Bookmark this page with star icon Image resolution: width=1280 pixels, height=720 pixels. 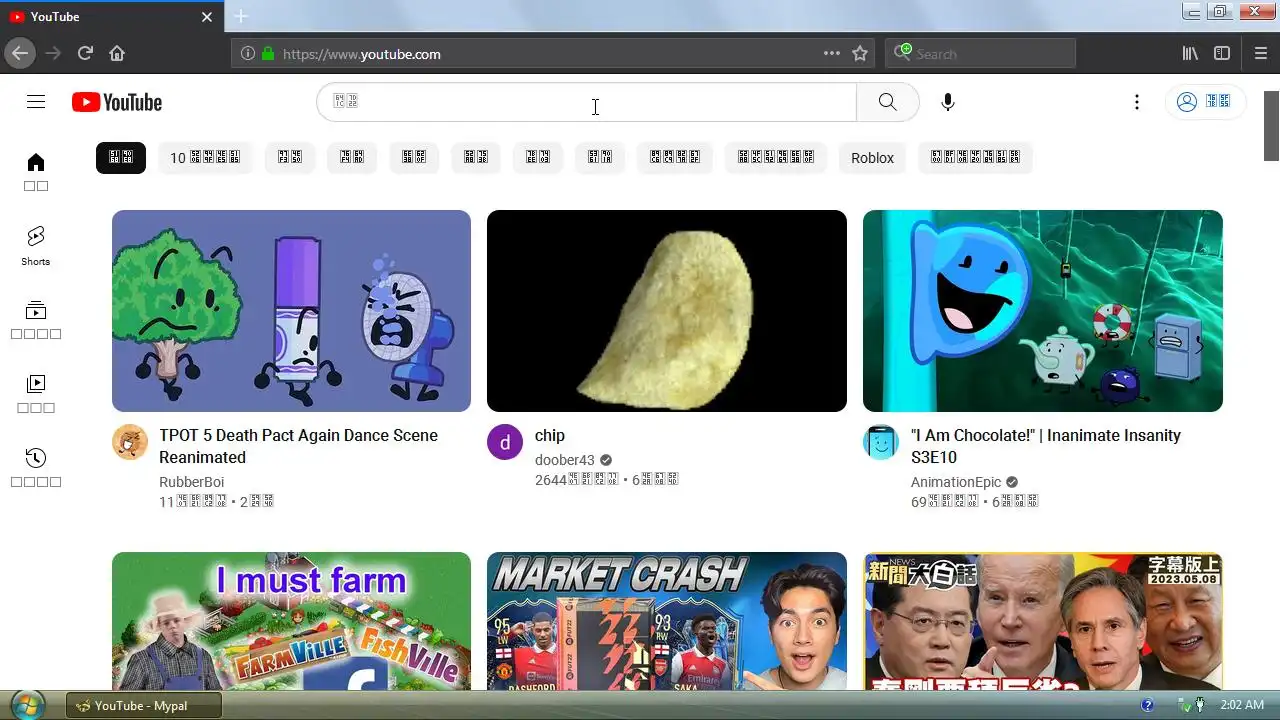860,54
